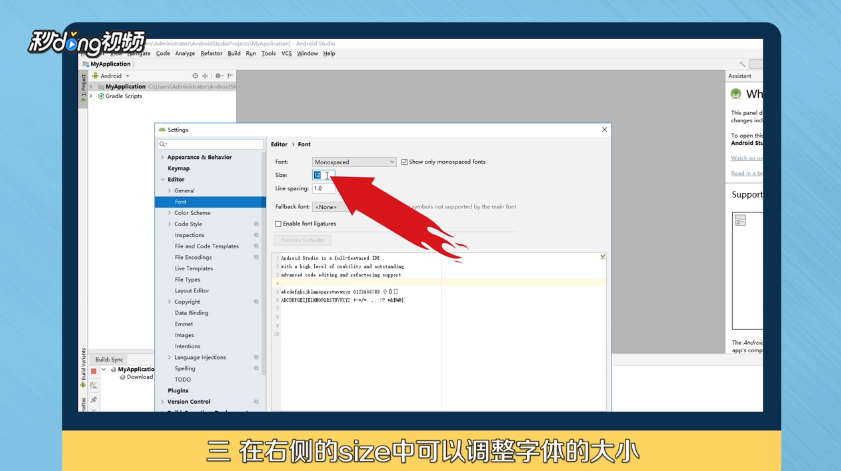The image size is (841, 471).
Task: Select Layout Editor item
Action: [x=191, y=291]
